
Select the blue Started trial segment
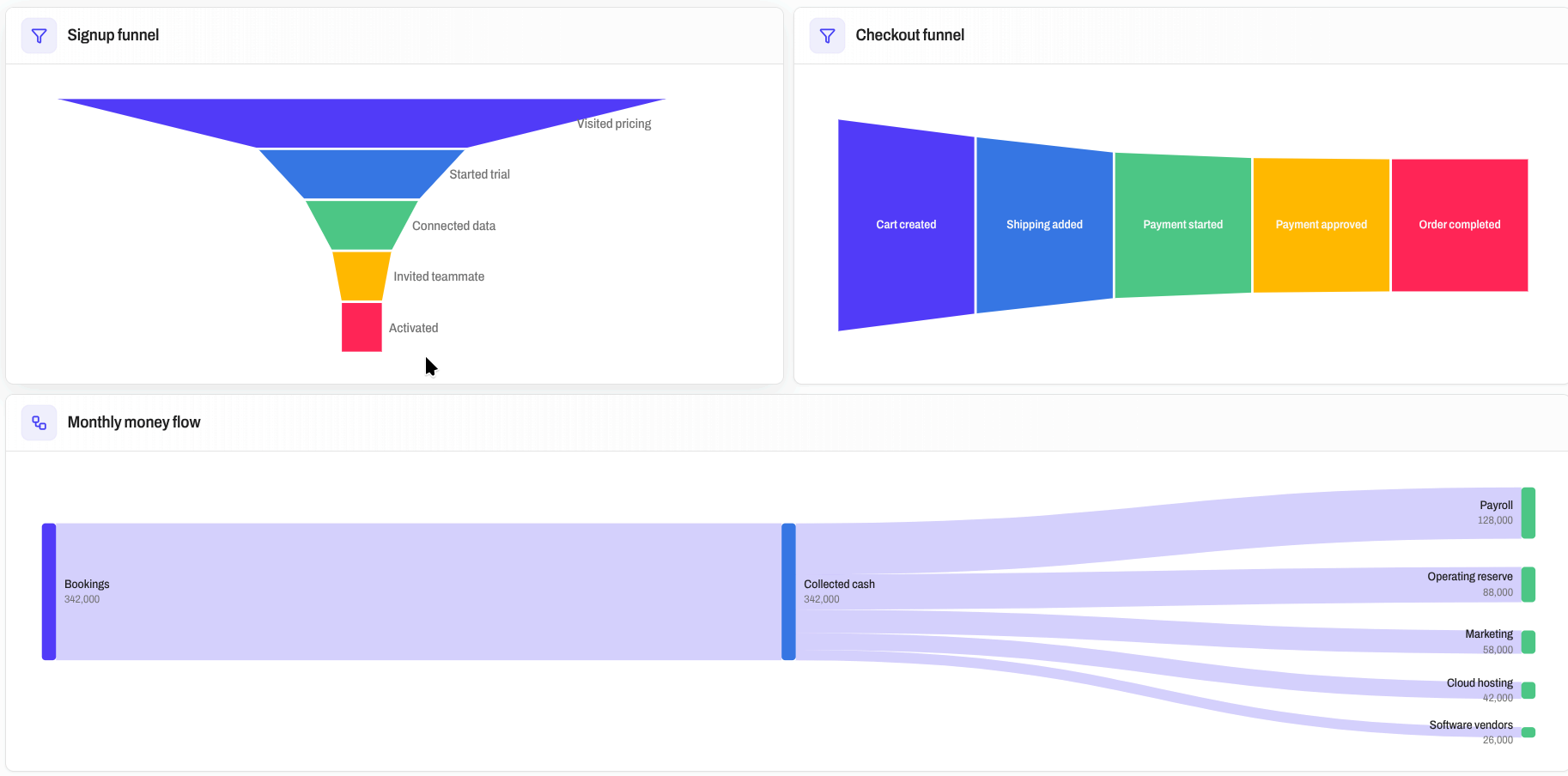pos(362,174)
